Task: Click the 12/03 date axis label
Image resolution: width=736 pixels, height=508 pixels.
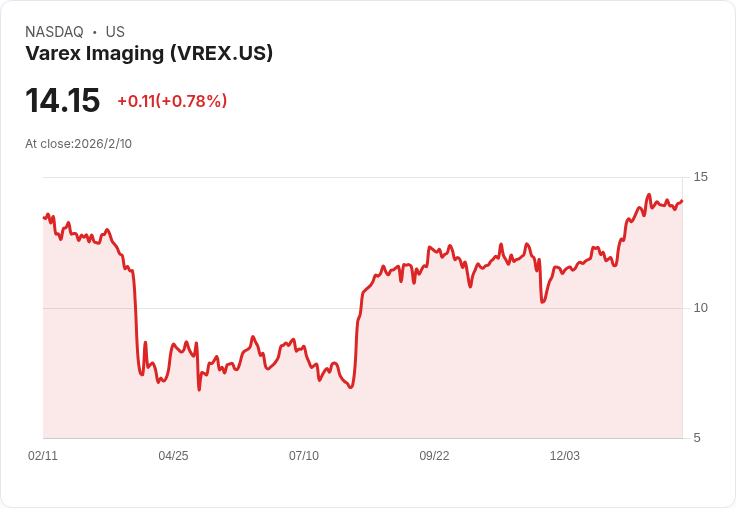Action: click(565, 456)
